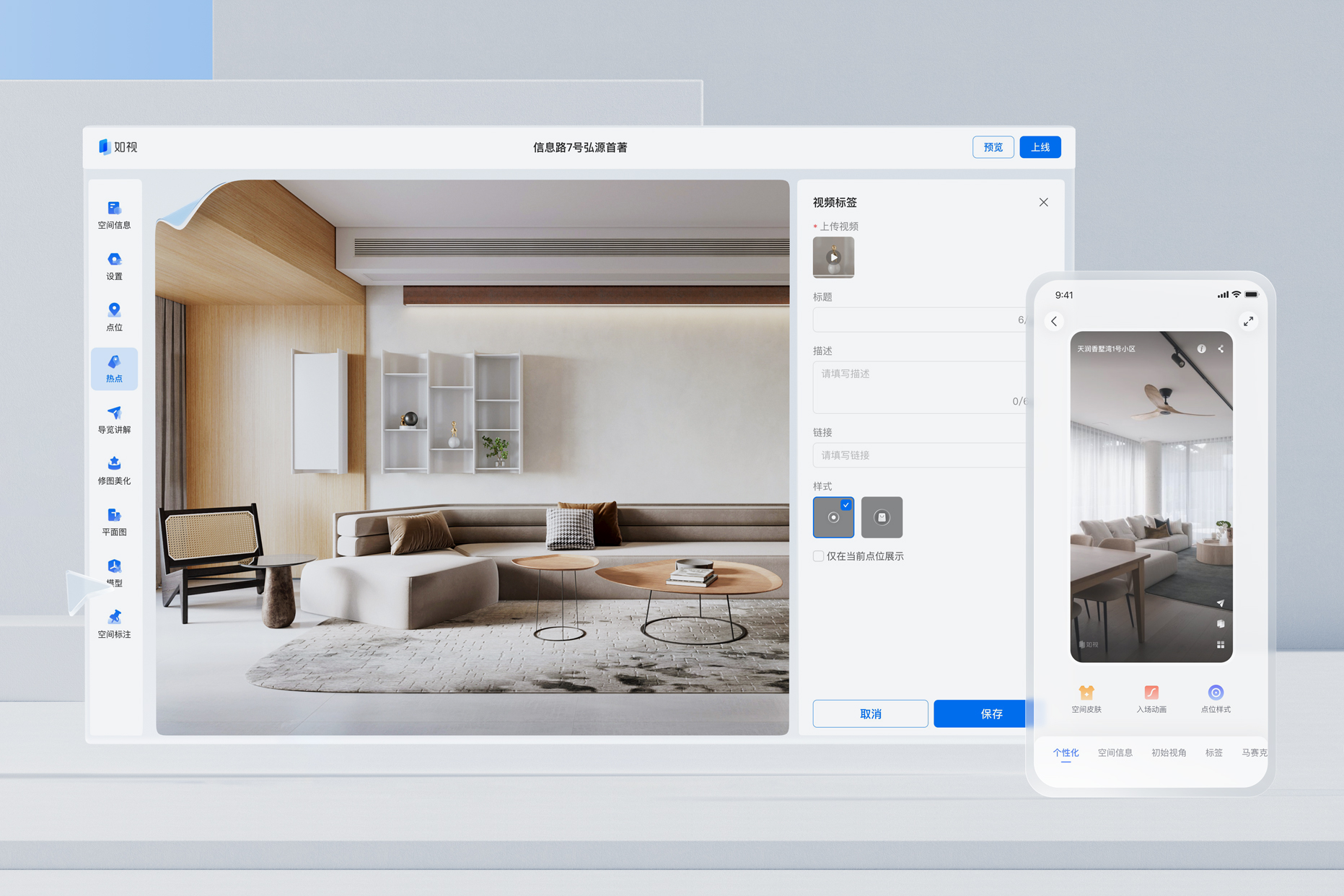Switch to 个性化 tab on phone
Viewport: 1344px width, 896px height.
tap(1066, 752)
